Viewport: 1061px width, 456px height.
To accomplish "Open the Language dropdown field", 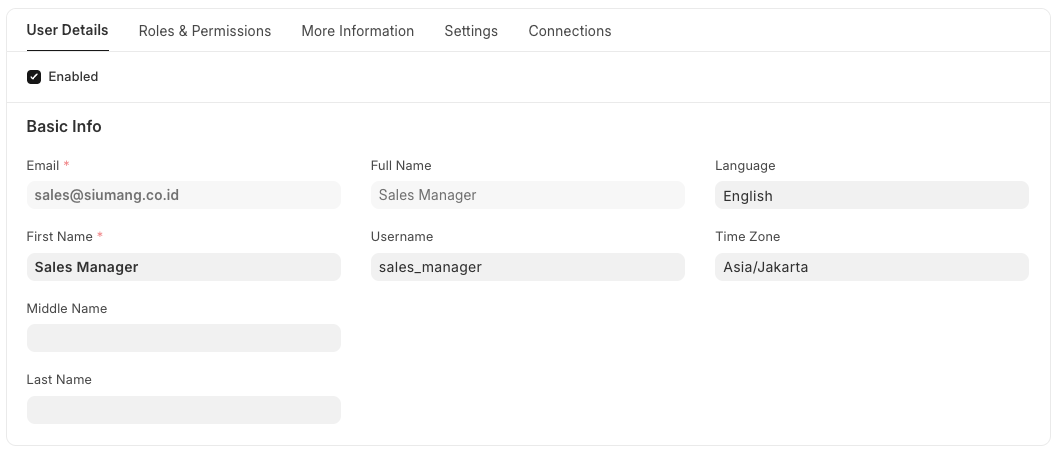I will [872, 196].
